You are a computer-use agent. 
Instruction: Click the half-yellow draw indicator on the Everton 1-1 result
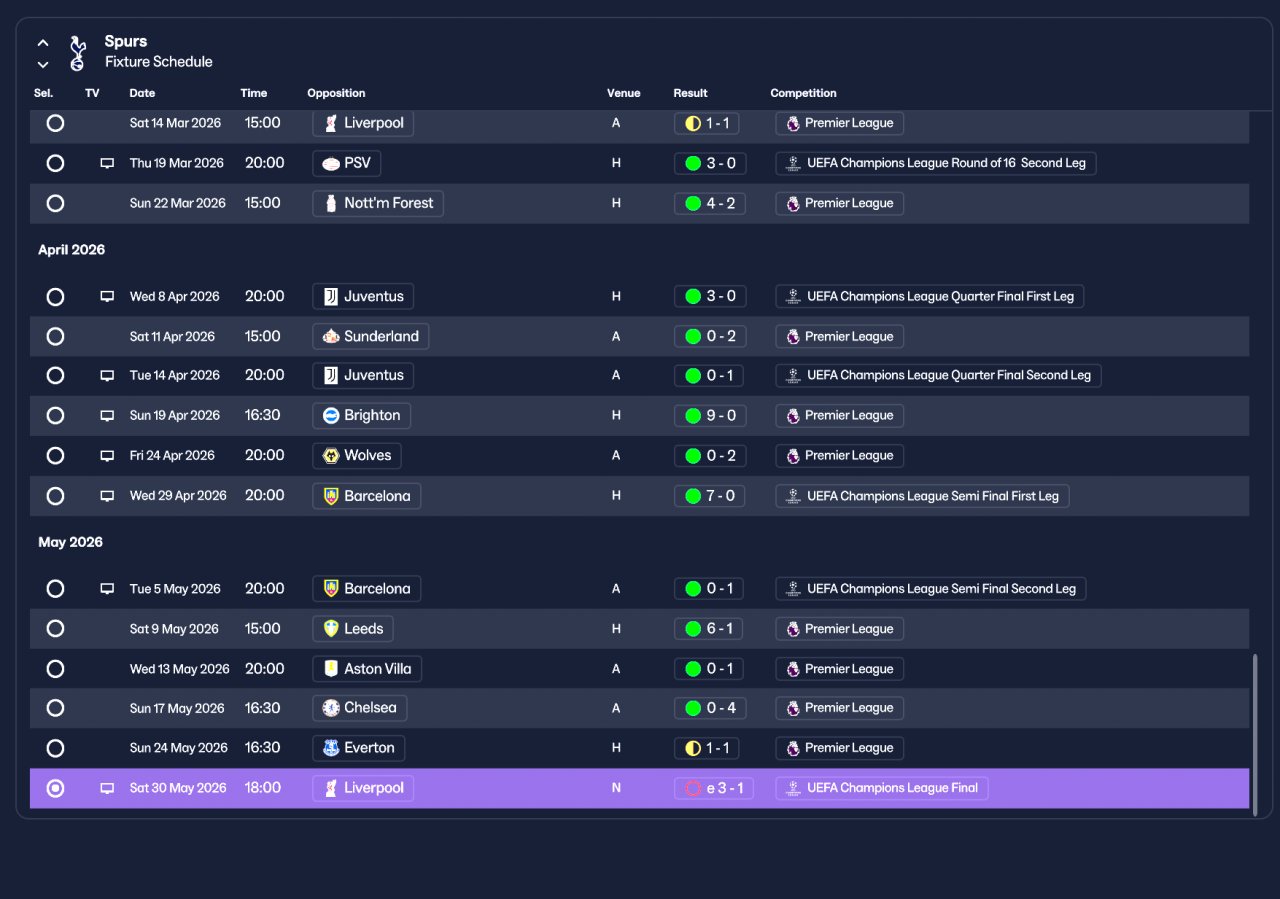click(x=692, y=748)
